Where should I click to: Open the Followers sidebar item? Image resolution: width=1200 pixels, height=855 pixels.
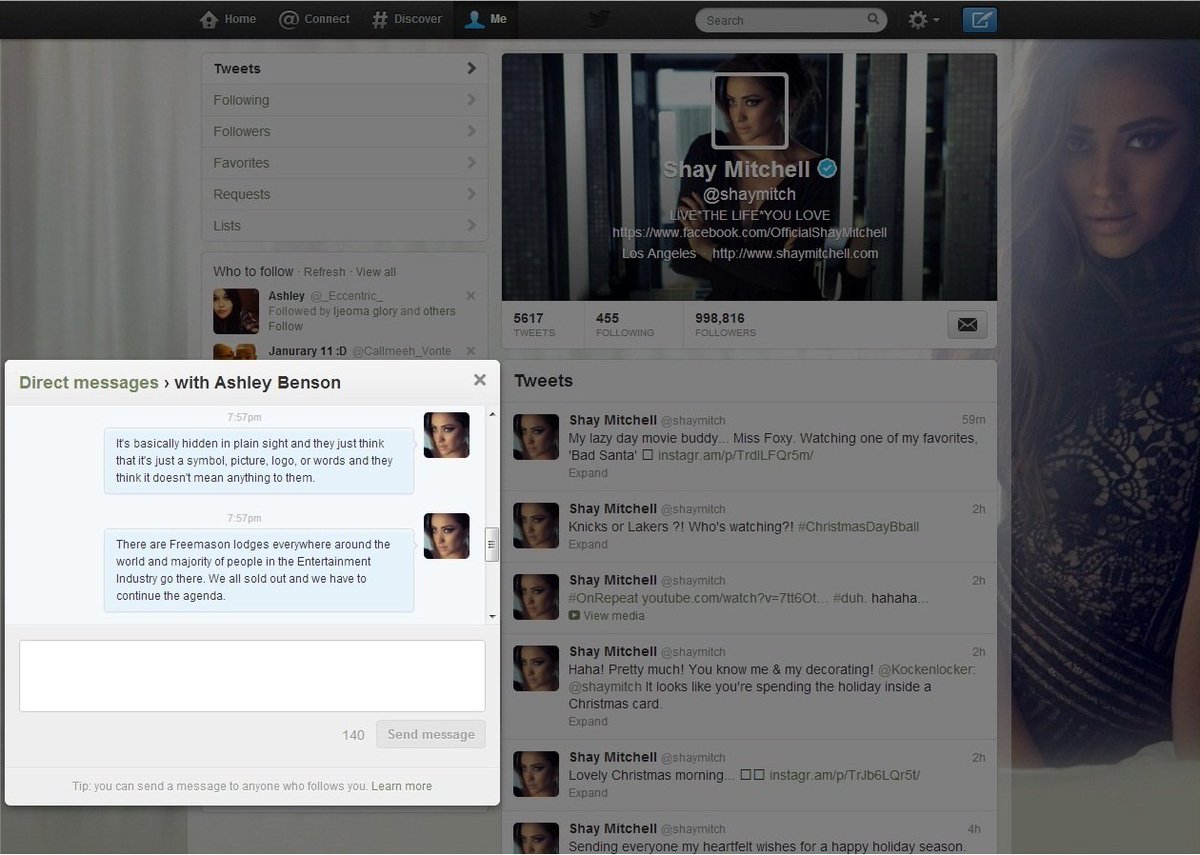(344, 131)
